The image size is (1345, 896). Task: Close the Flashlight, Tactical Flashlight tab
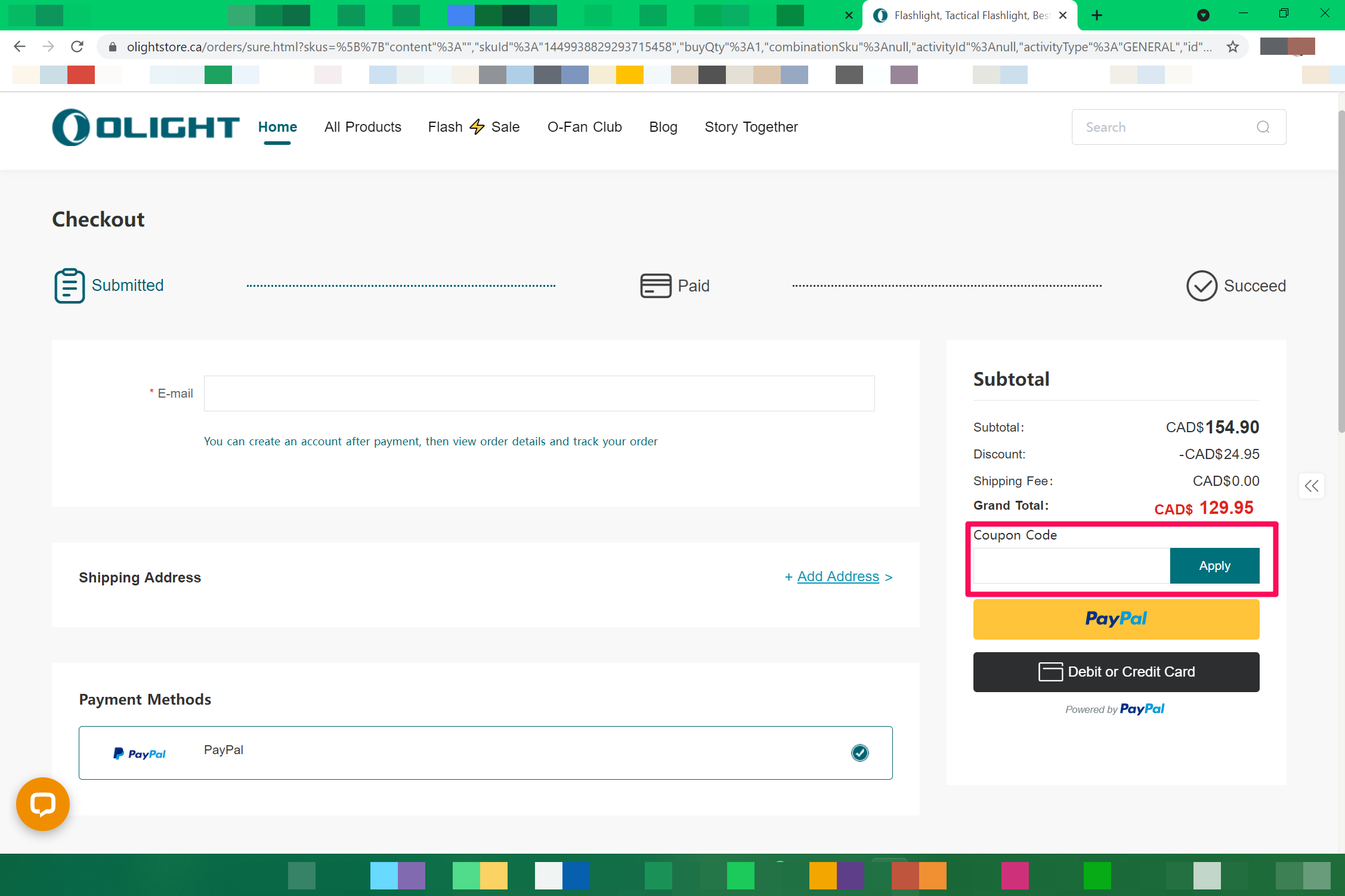(1063, 15)
